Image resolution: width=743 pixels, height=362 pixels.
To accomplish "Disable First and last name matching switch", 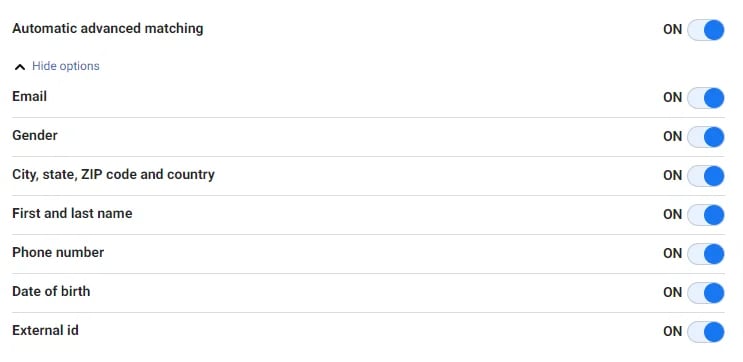I will pyautogui.click(x=706, y=215).
